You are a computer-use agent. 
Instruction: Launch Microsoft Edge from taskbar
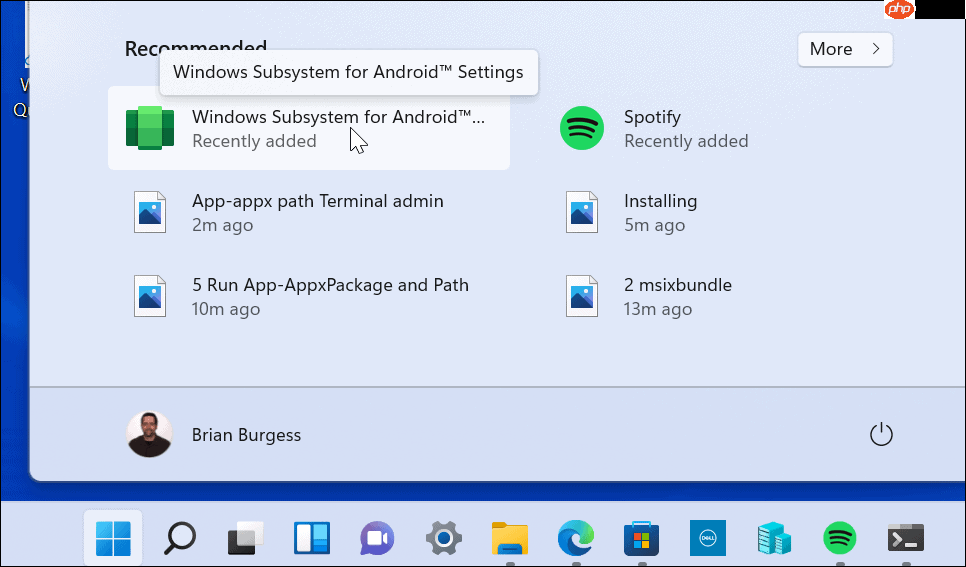576,538
